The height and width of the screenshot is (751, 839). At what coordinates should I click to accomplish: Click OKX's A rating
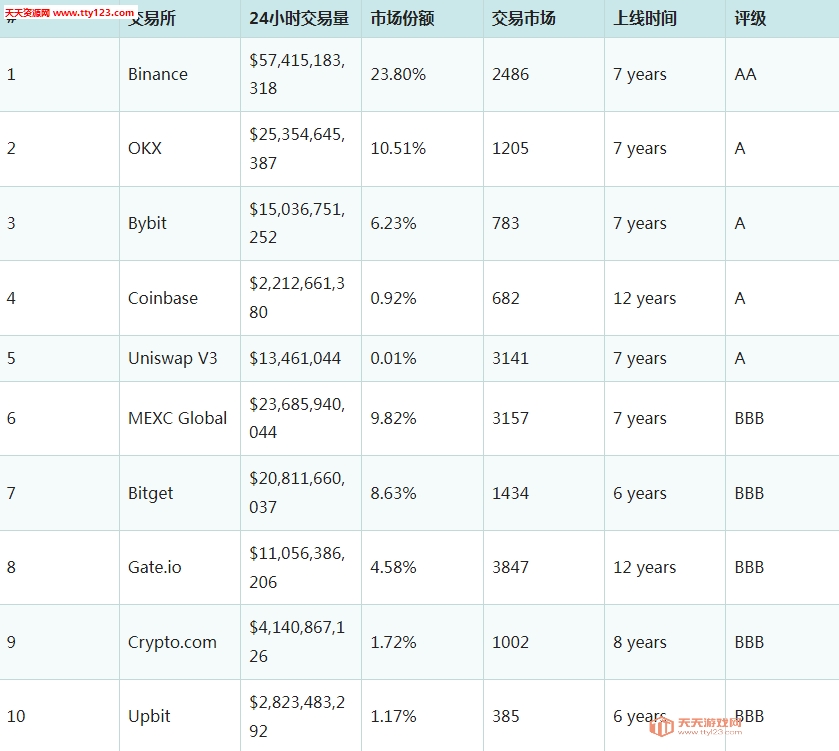tap(740, 148)
